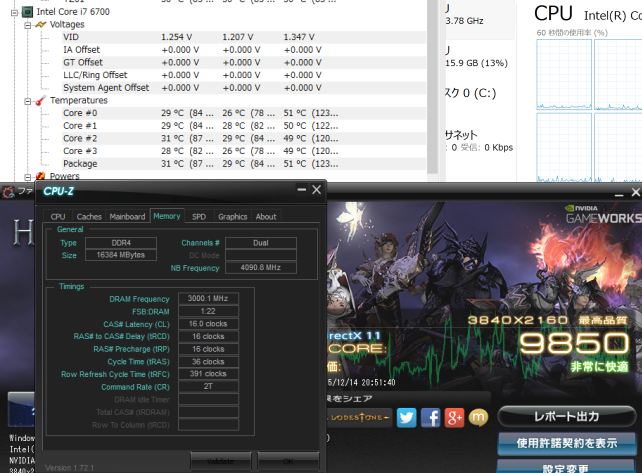The image size is (642, 473).
Task: Share to Lodestone button
Action: coord(358,418)
